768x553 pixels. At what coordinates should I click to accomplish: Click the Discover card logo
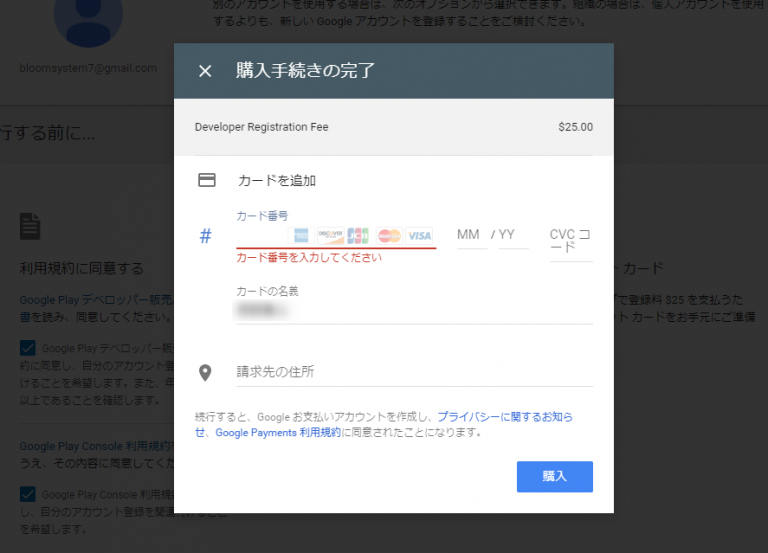pos(329,236)
